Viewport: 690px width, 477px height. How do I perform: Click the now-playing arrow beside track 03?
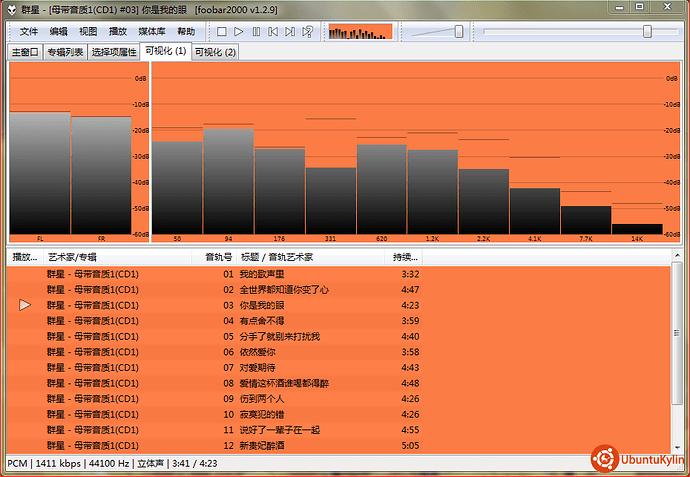pyautogui.click(x=25, y=305)
